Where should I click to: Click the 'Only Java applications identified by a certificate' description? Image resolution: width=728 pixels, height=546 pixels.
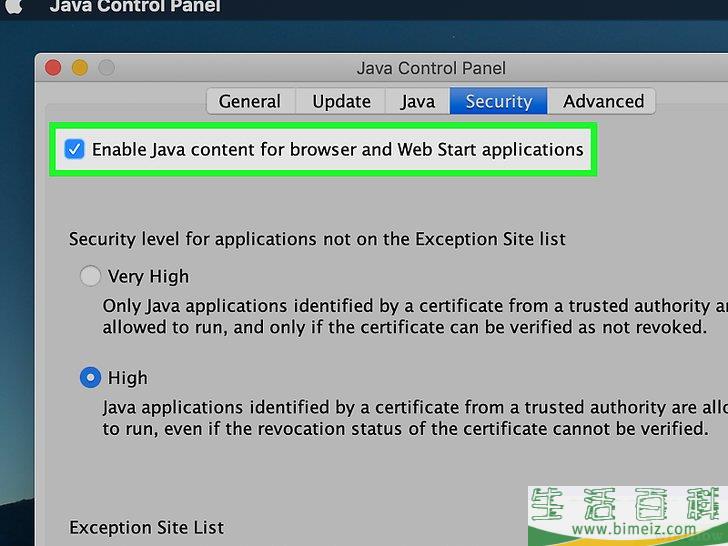pos(415,317)
